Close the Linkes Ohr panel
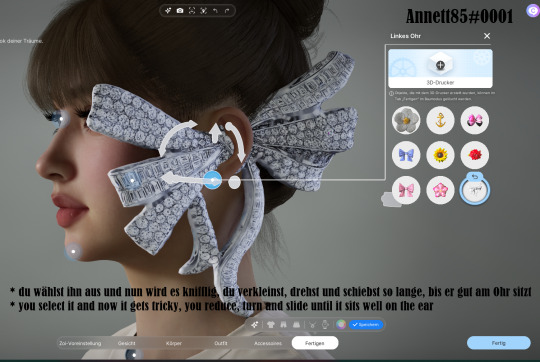Viewport: 540px width, 362px height. tap(487, 36)
